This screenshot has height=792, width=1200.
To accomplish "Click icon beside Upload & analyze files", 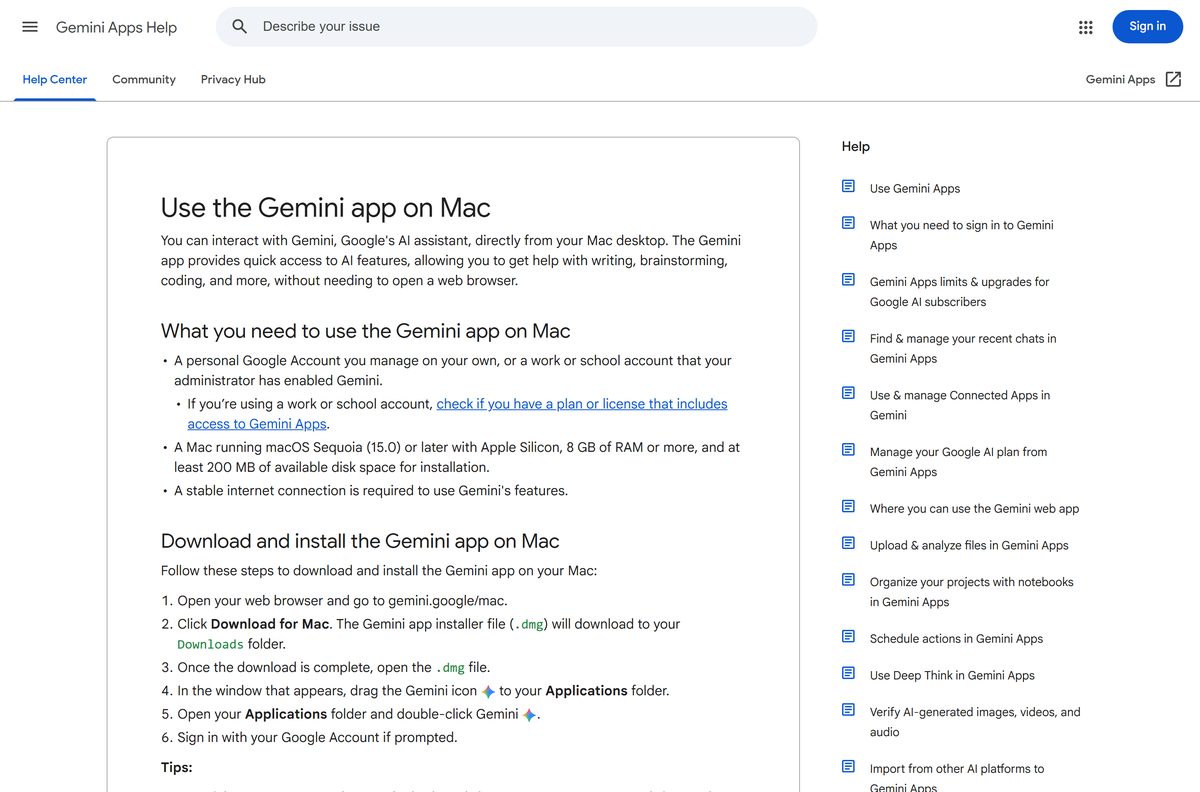I will pyautogui.click(x=848, y=543).
